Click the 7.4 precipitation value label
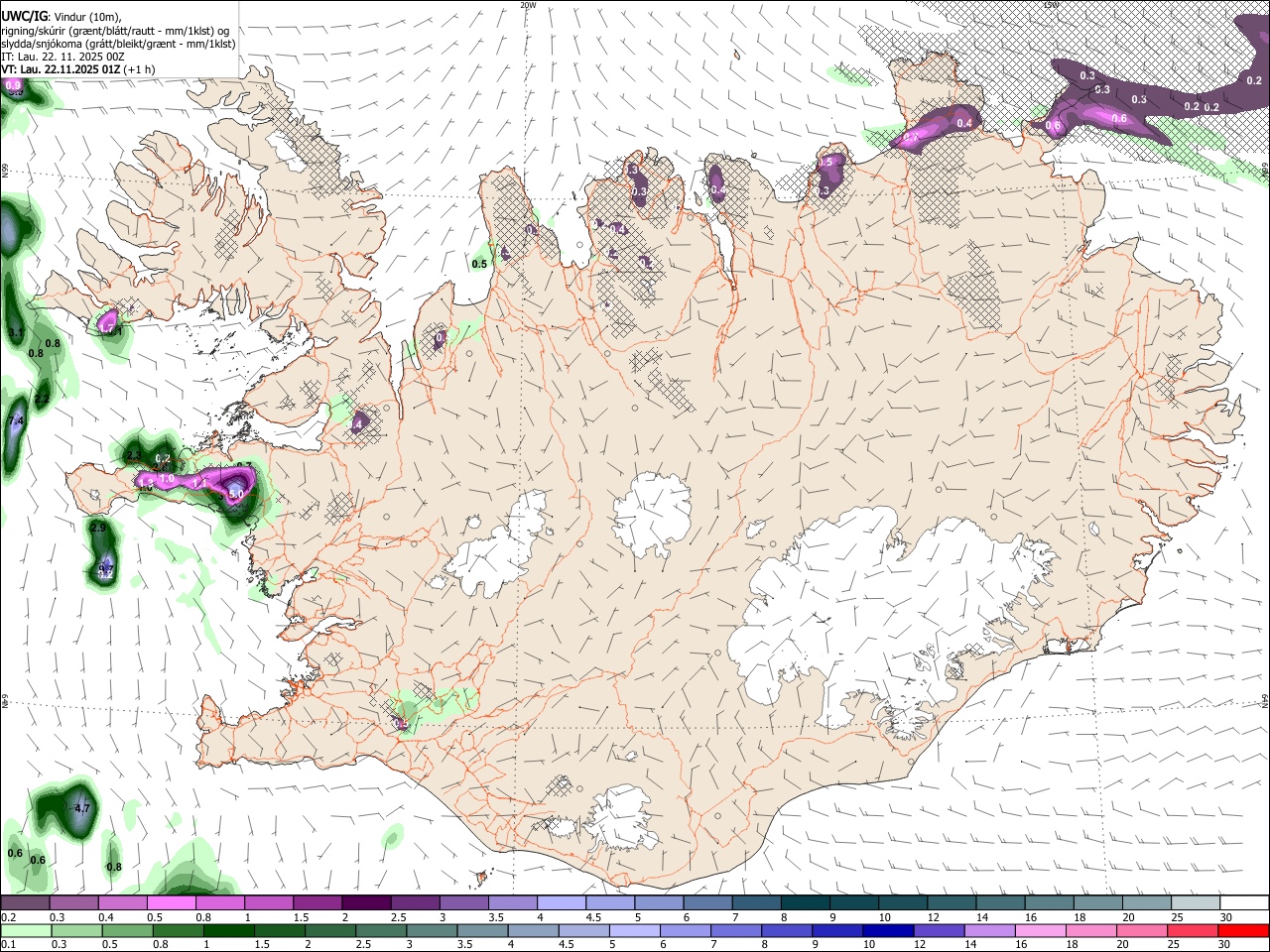The width and height of the screenshot is (1270, 952). pos(15,421)
